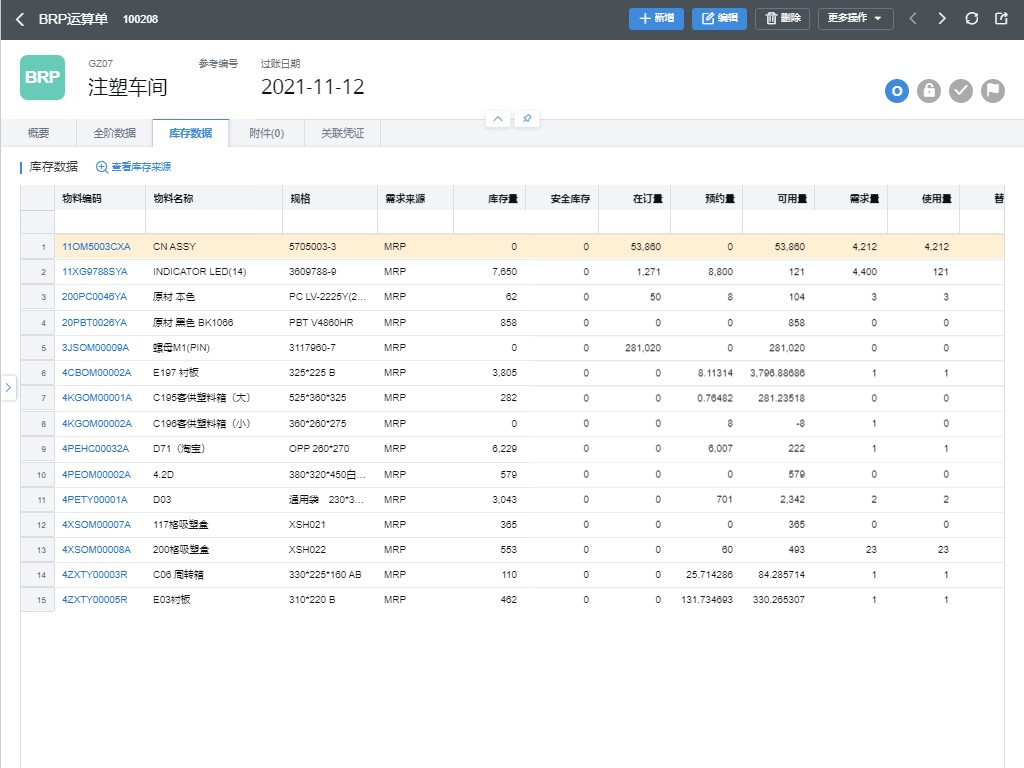Screen dimensions: 1024x768
Task: Click the 物料编码 filter input box
Action: (100, 222)
